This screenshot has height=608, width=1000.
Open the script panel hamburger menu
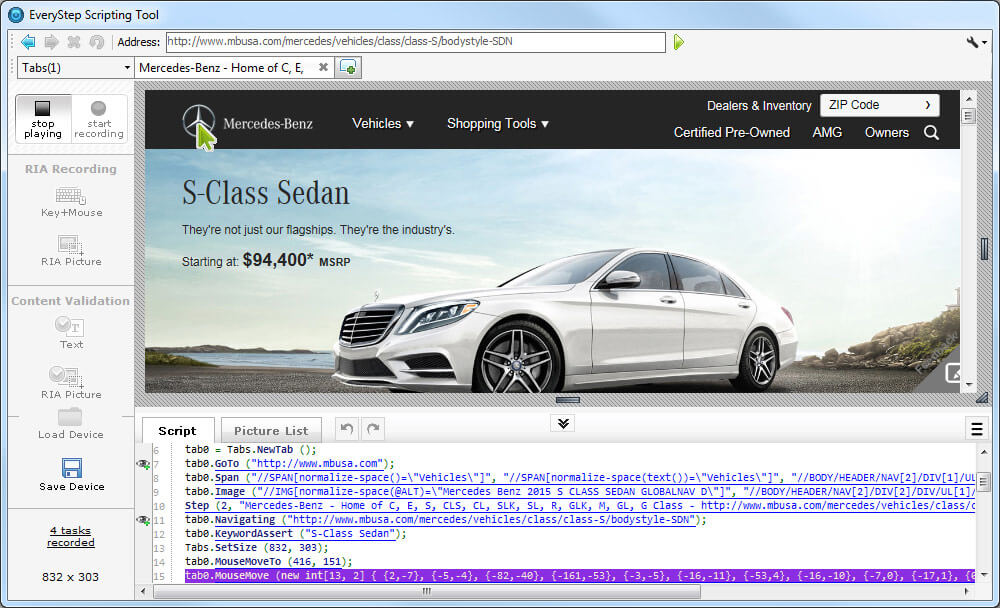pyautogui.click(x=977, y=429)
